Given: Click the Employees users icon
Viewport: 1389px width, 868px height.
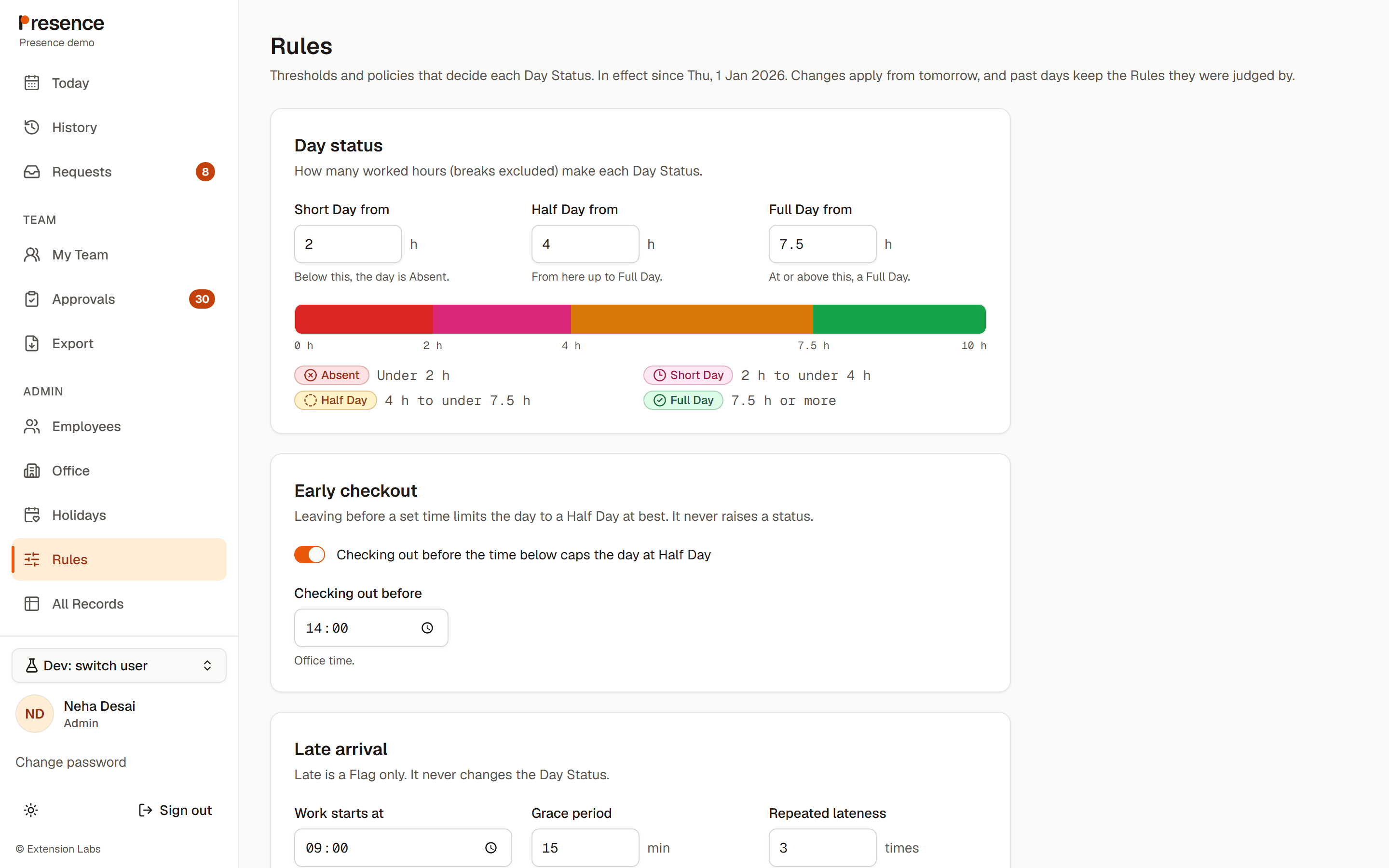Looking at the screenshot, I should (x=31, y=426).
